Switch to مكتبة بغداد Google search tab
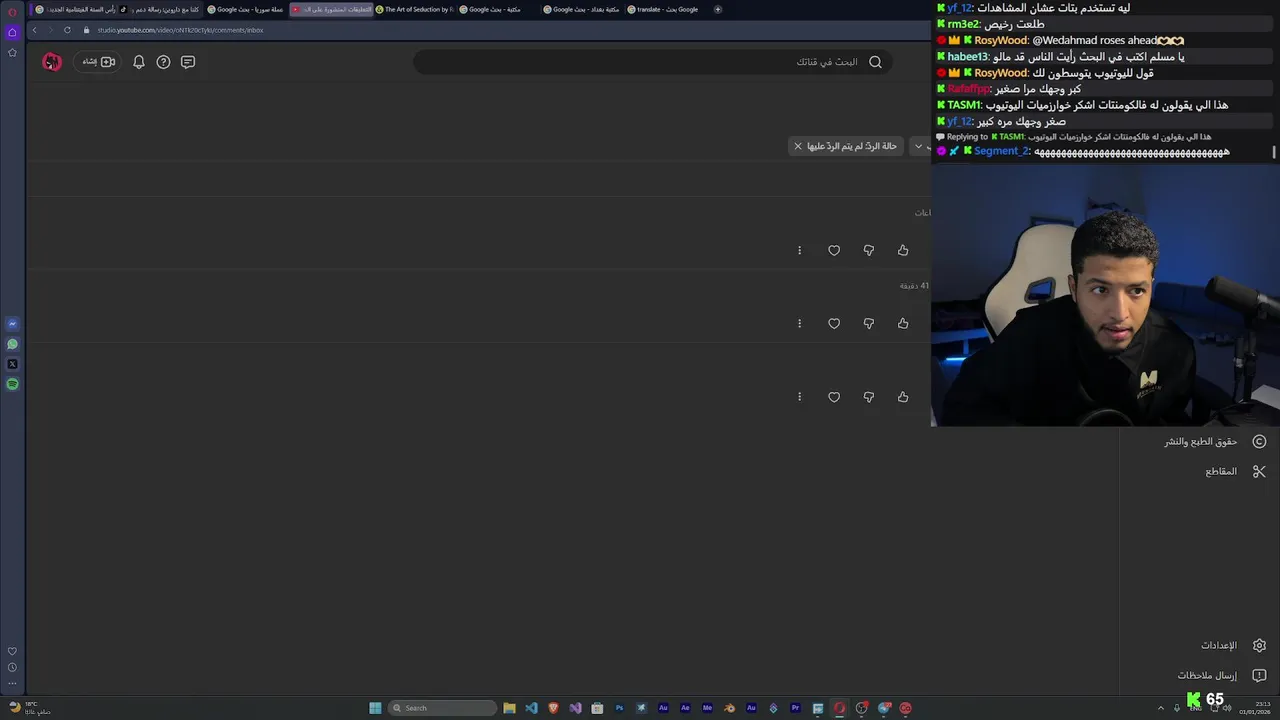The width and height of the screenshot is (1280, 720). click(x=583, y=9)
